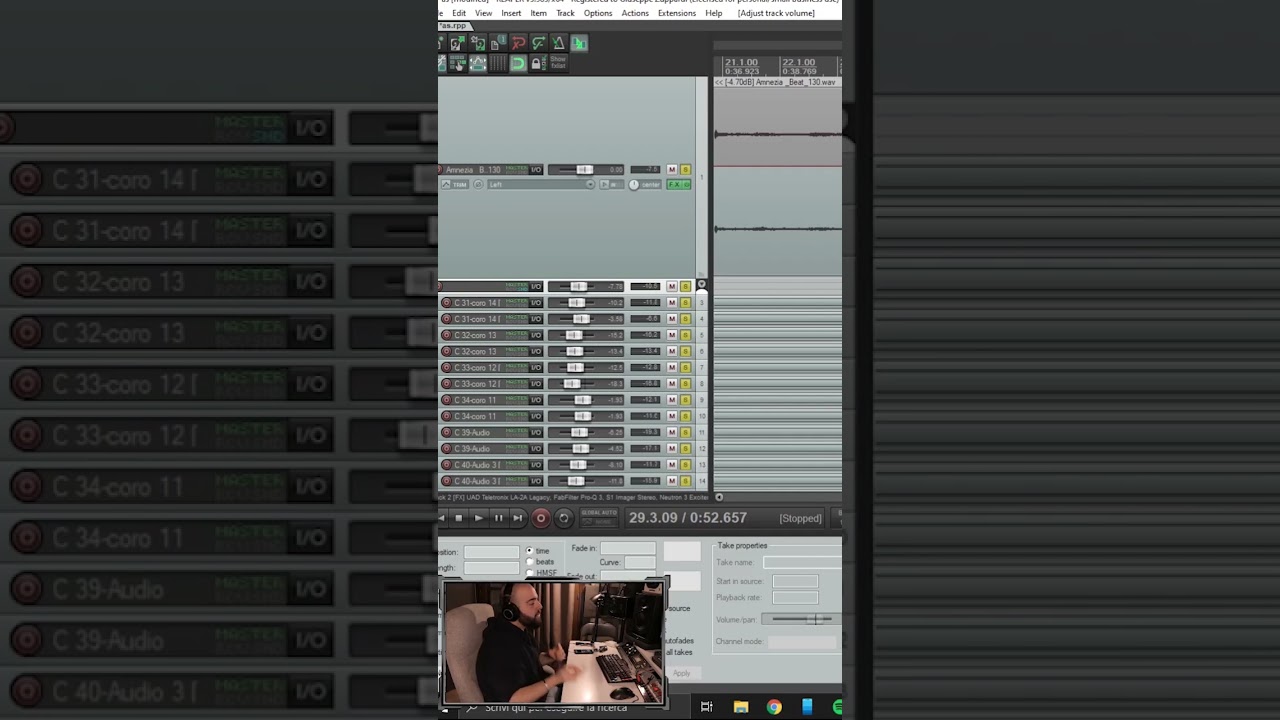Toggle phase invert on Amnezia track

tap(477, 185)
